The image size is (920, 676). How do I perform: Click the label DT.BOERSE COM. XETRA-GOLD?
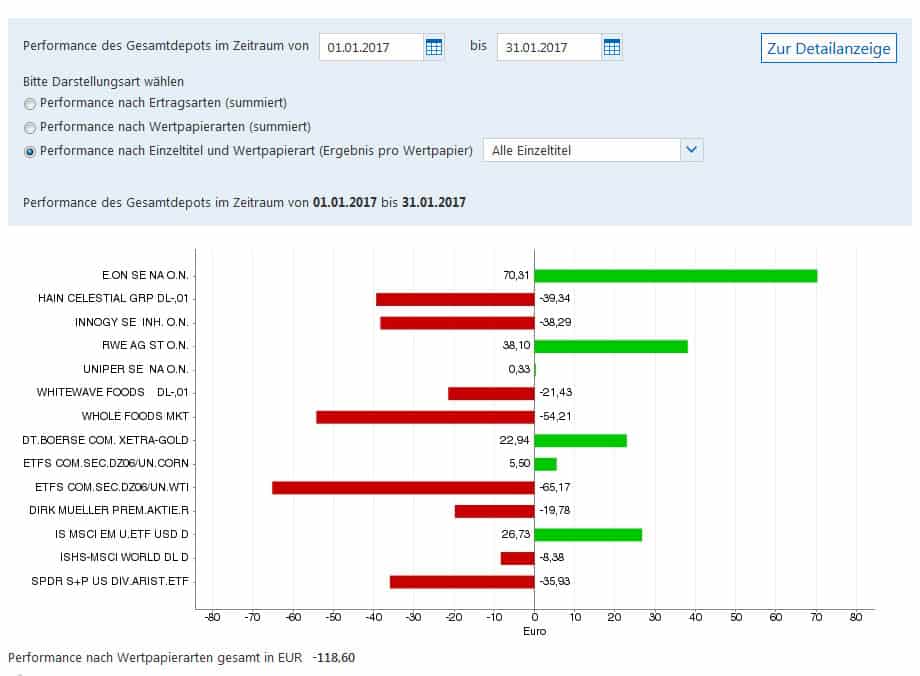pyautogui.click(x=105, y=440)
